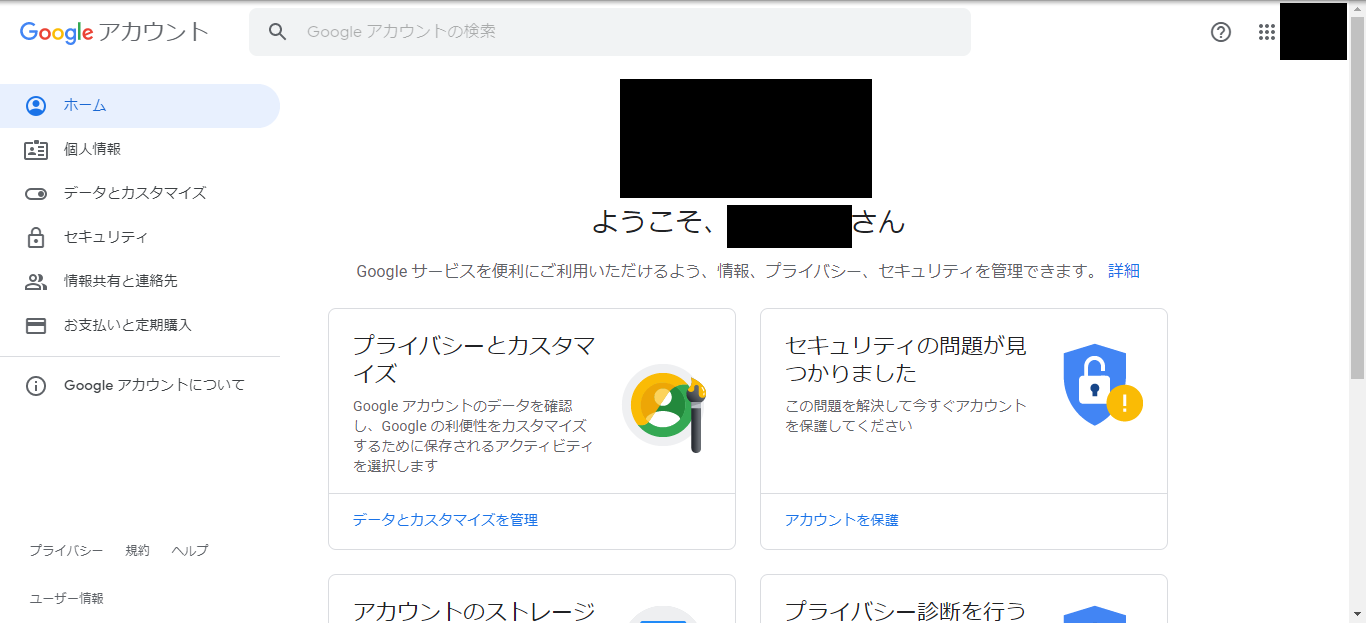Open the Google apps grid icon

click(1267, 32)
